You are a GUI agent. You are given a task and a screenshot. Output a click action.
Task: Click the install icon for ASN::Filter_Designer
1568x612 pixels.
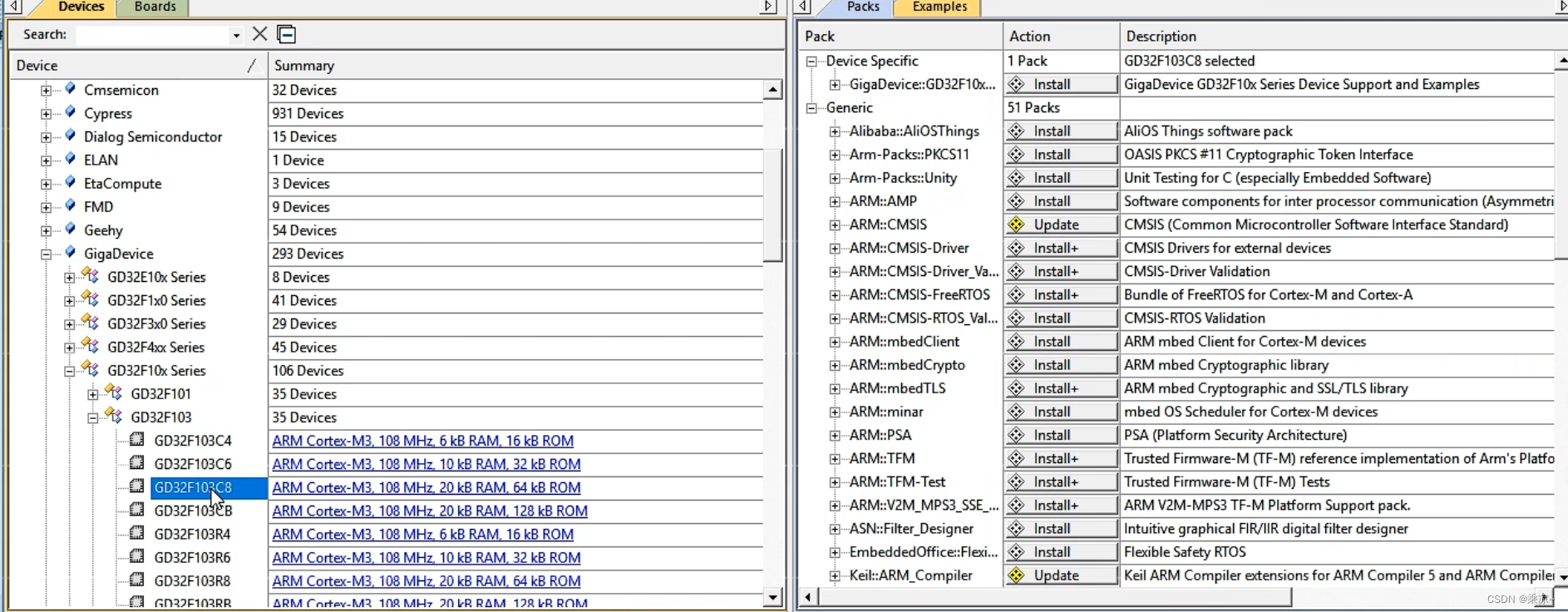click(x=1016, y=529)
